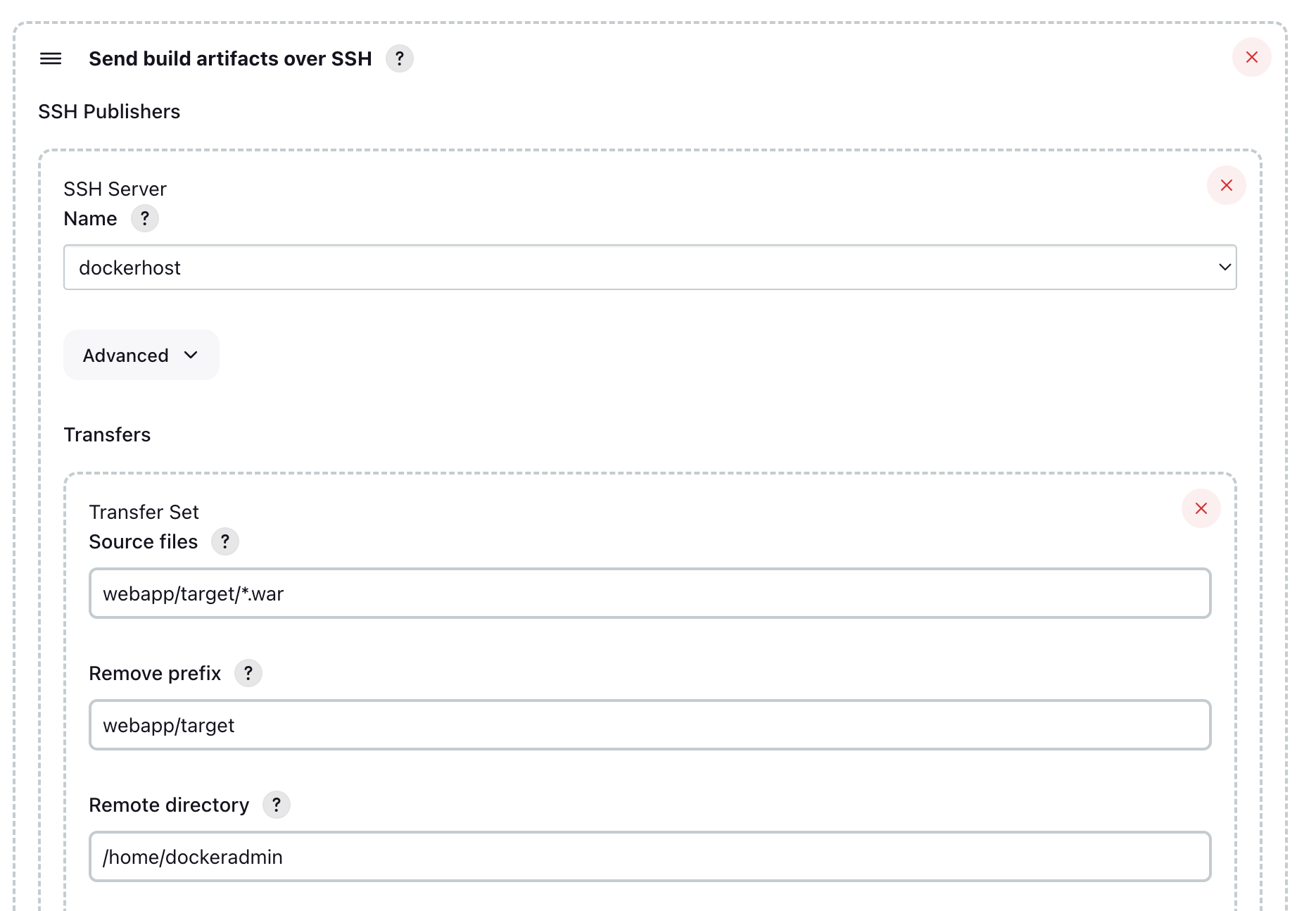Click the SSH Publishers section heading
Screen dimensions: 1316x911
coord(109,111)
